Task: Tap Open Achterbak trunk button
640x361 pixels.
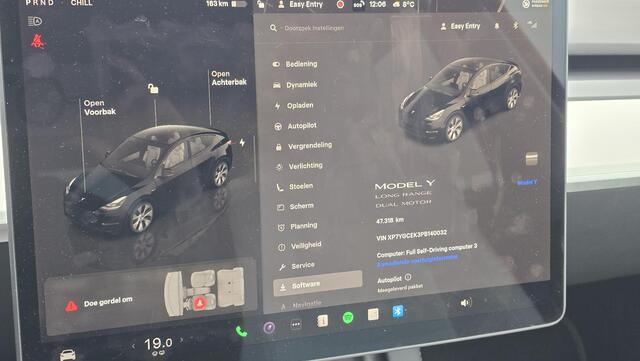Action: pyautogui.click(x=229, y=78)
